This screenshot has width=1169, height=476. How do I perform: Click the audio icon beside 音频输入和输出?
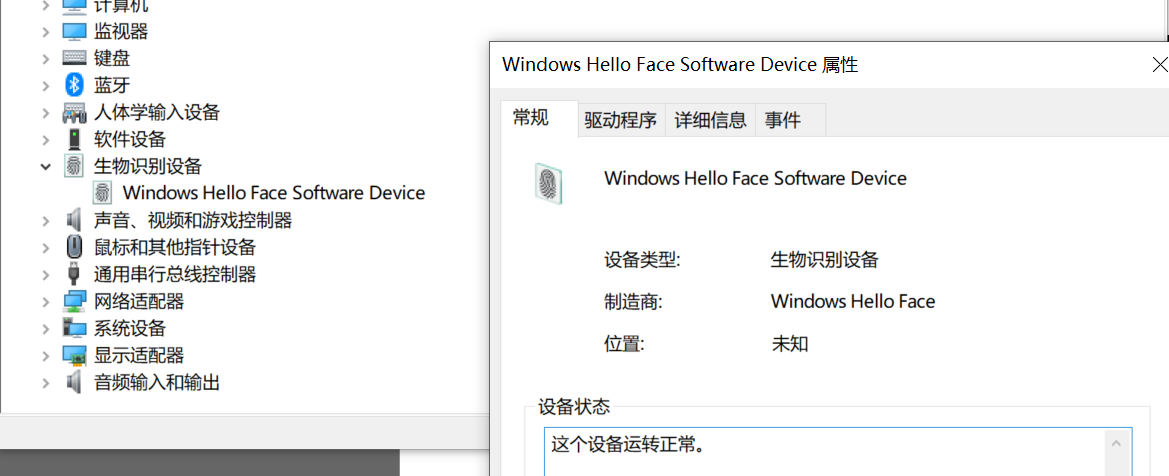(74, 383)
